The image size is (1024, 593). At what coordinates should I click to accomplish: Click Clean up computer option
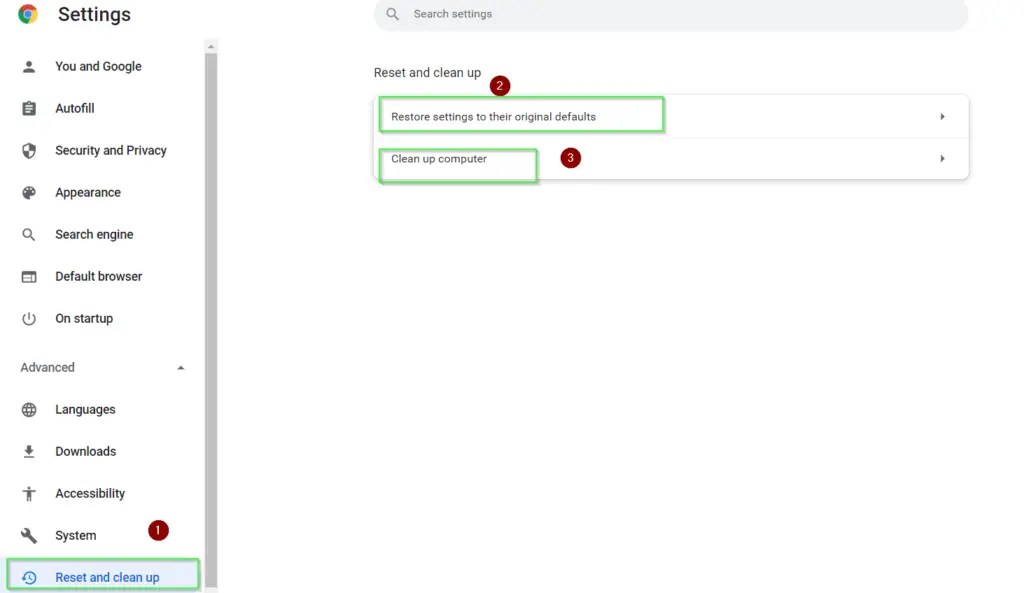tap(438, 159)
